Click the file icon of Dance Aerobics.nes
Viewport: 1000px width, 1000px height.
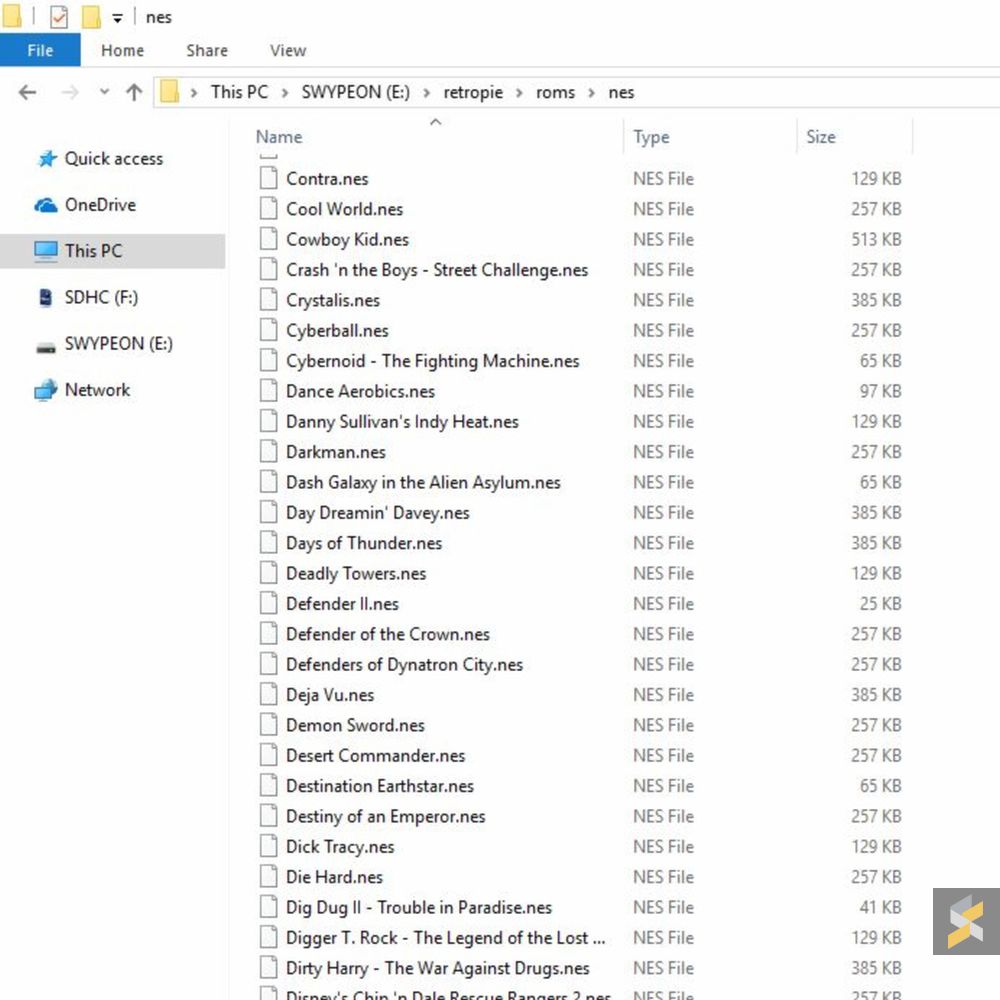pyautogui.click(x=268, y=391)
